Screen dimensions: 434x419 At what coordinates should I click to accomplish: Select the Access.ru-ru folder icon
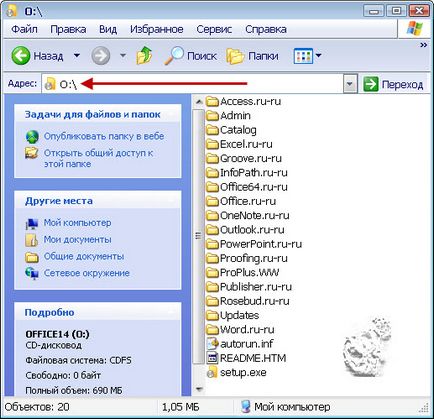212,101
